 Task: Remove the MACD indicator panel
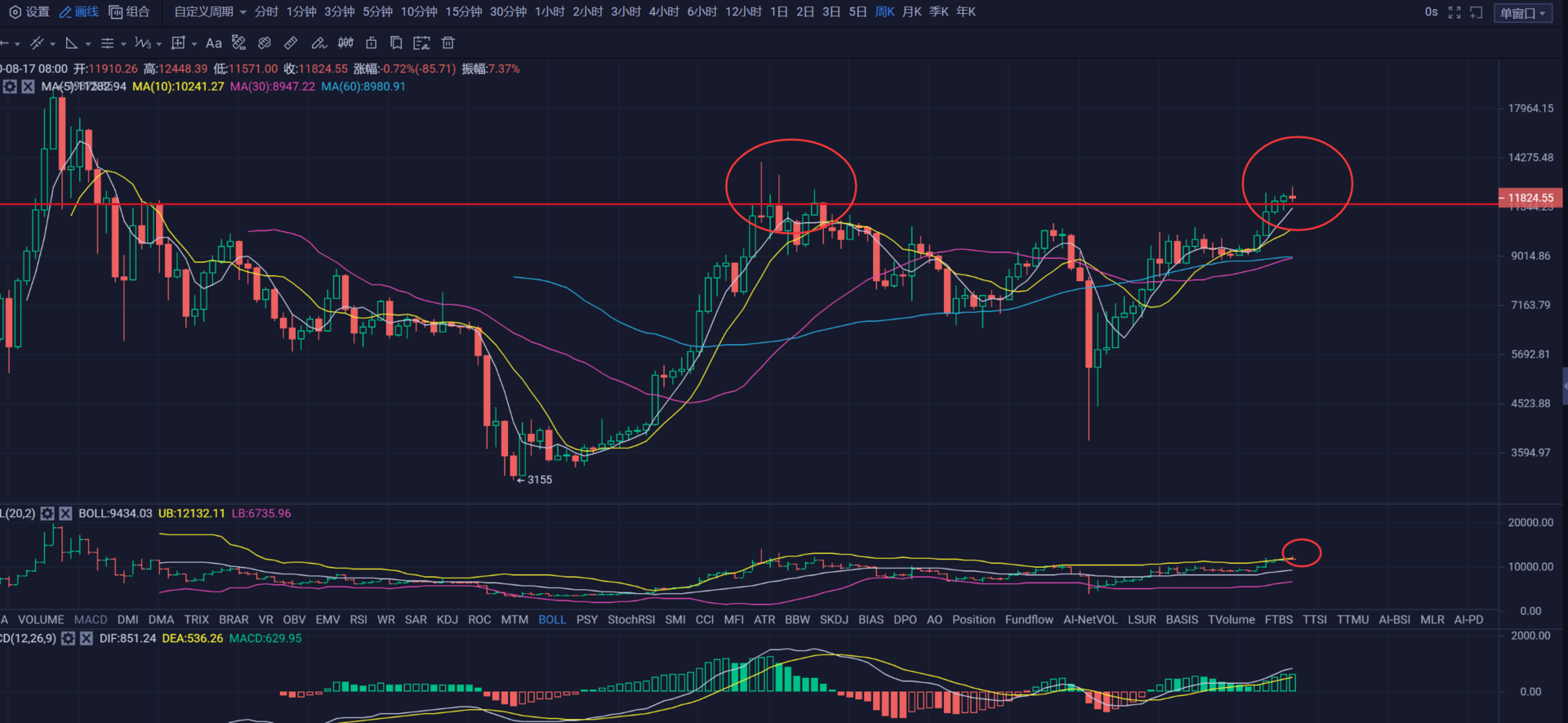[x=87, y=639]
